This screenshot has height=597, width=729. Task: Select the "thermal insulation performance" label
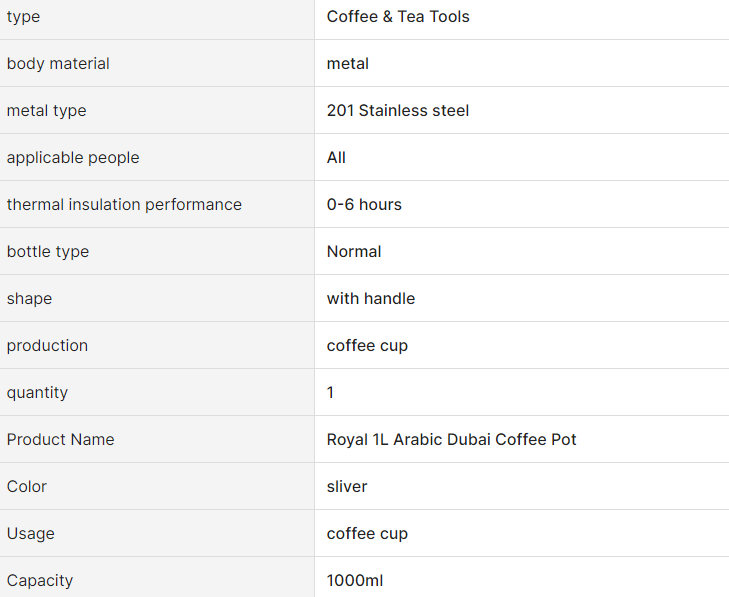click(x=124, y=205)
